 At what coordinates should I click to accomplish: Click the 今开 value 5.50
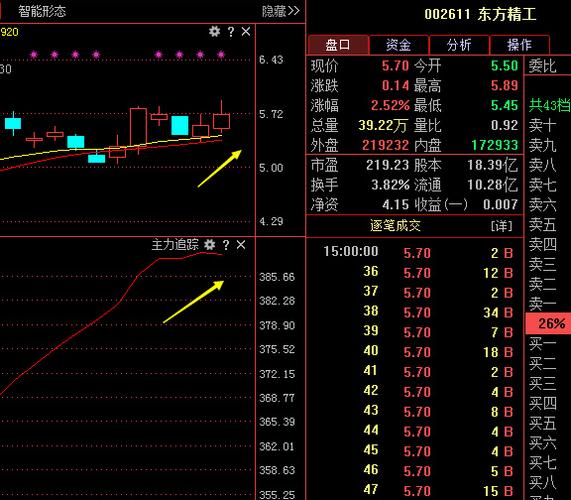pyautogui.click(x=504, y=66)
